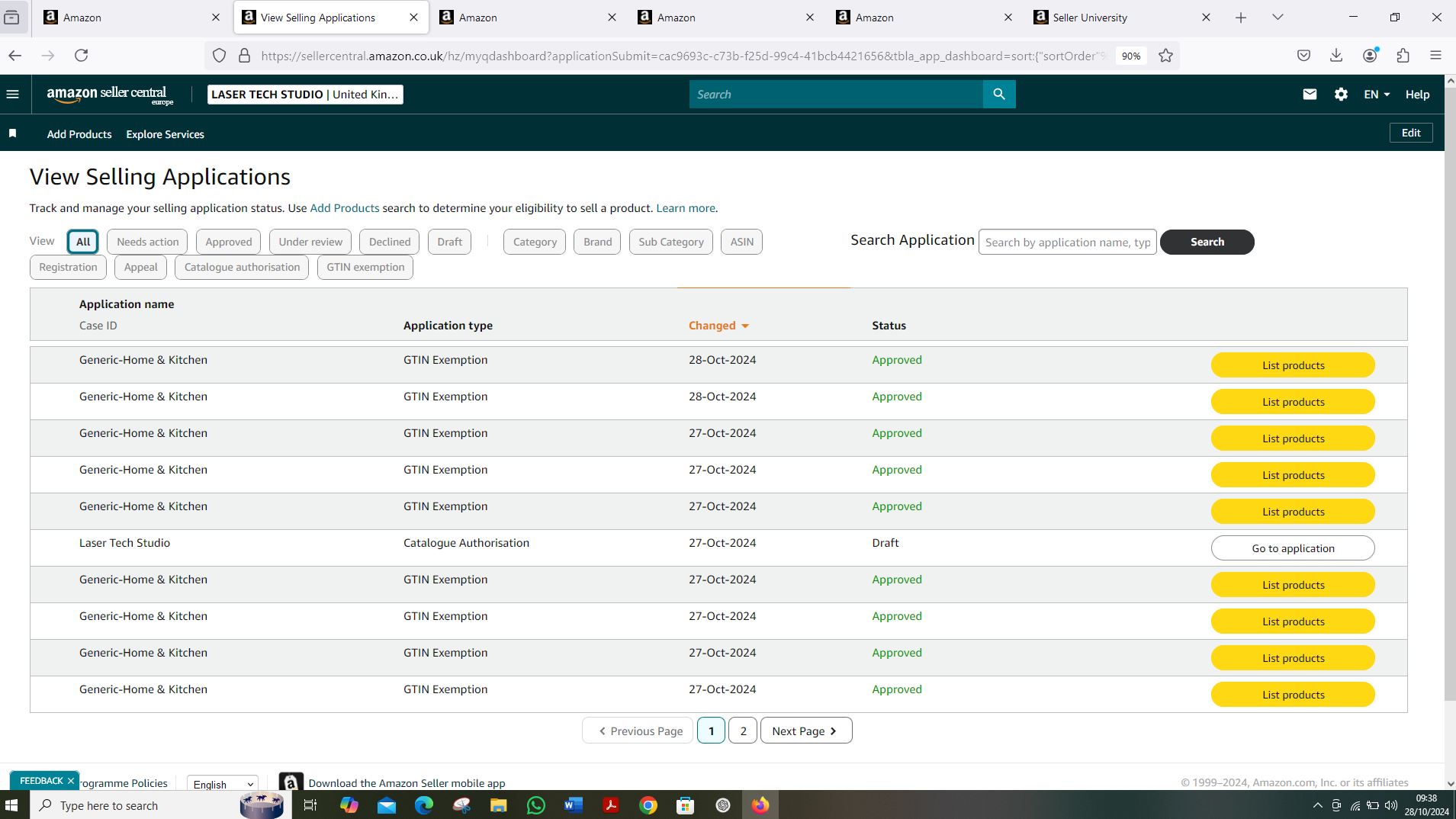Viewport: 1456px width, 819px height.
Task: Toggle the Category filter chip
Action: click(x=535, y=242)
